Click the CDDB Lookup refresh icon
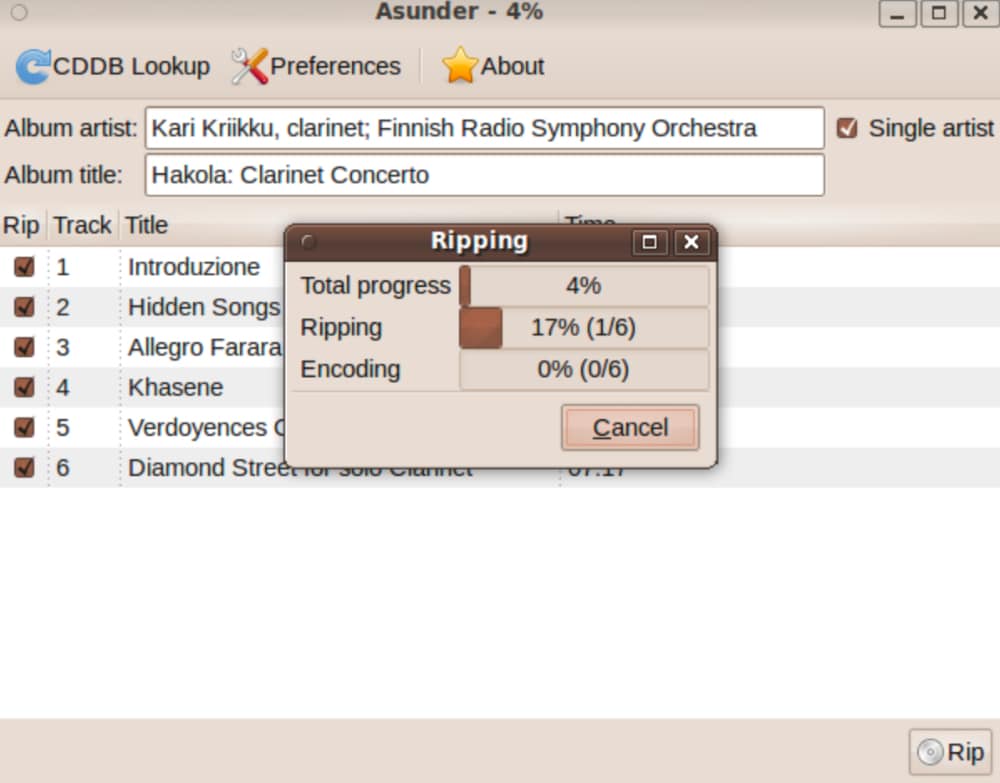The height and width of the screenshot is (783, 1000). click(x=33, y=66)
